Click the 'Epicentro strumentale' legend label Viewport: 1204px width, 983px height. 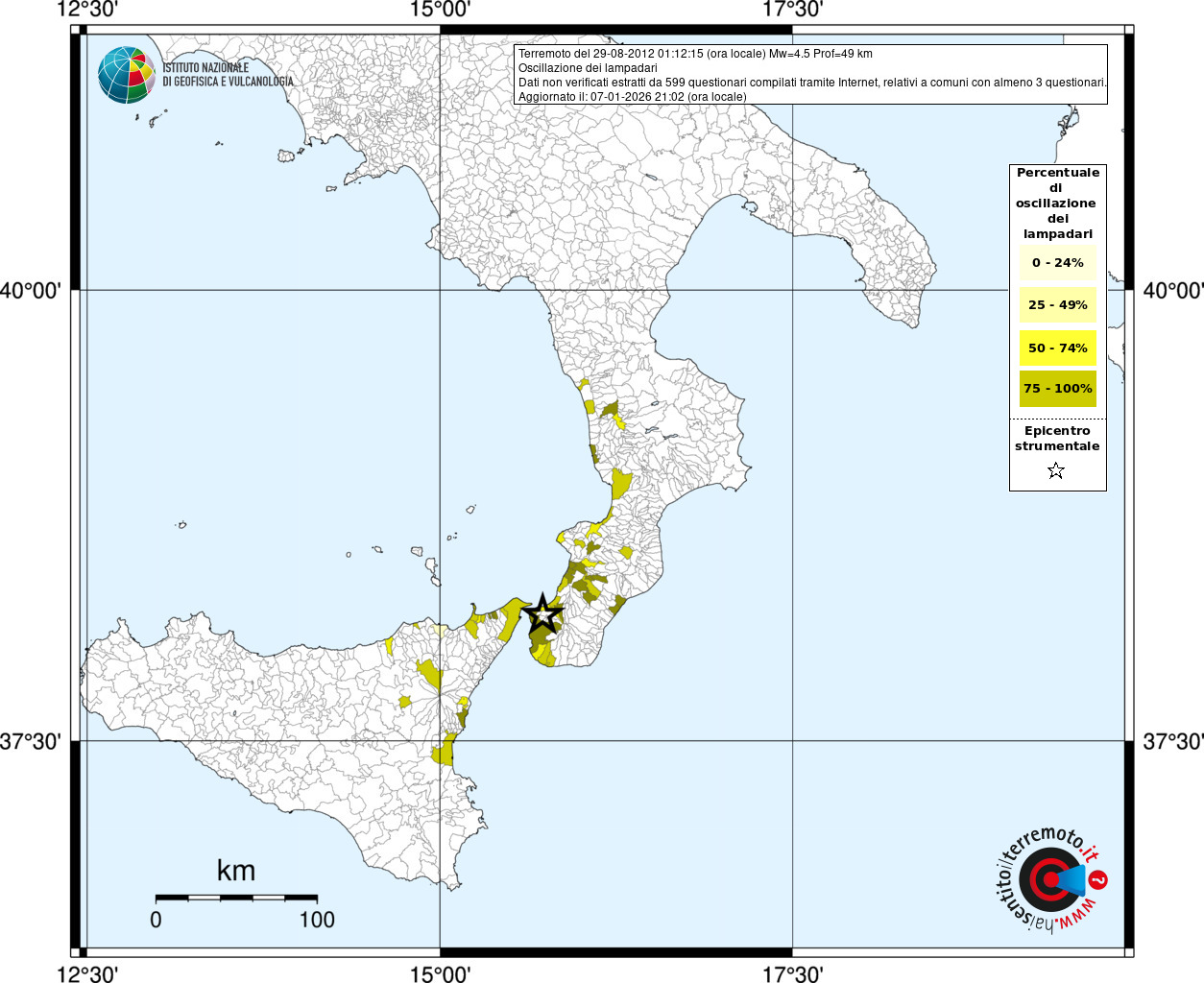(1057, 438)
